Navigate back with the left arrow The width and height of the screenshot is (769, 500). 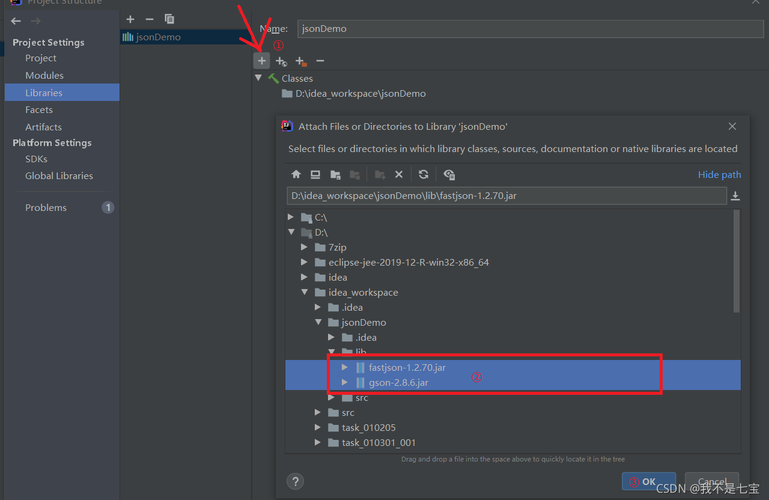coord(16,21)
